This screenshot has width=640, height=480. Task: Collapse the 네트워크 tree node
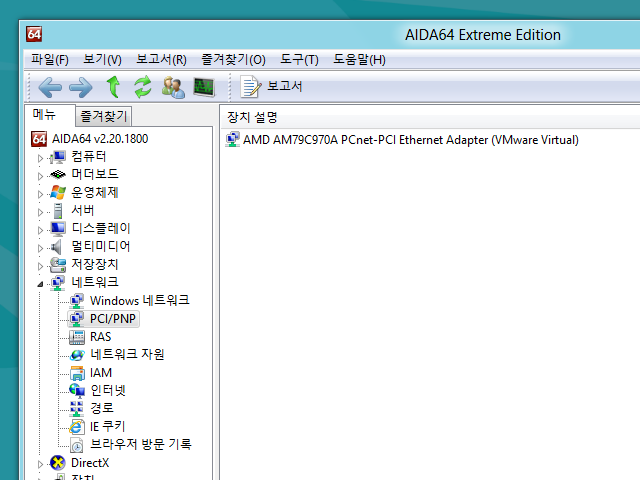(x=40, y=284)
